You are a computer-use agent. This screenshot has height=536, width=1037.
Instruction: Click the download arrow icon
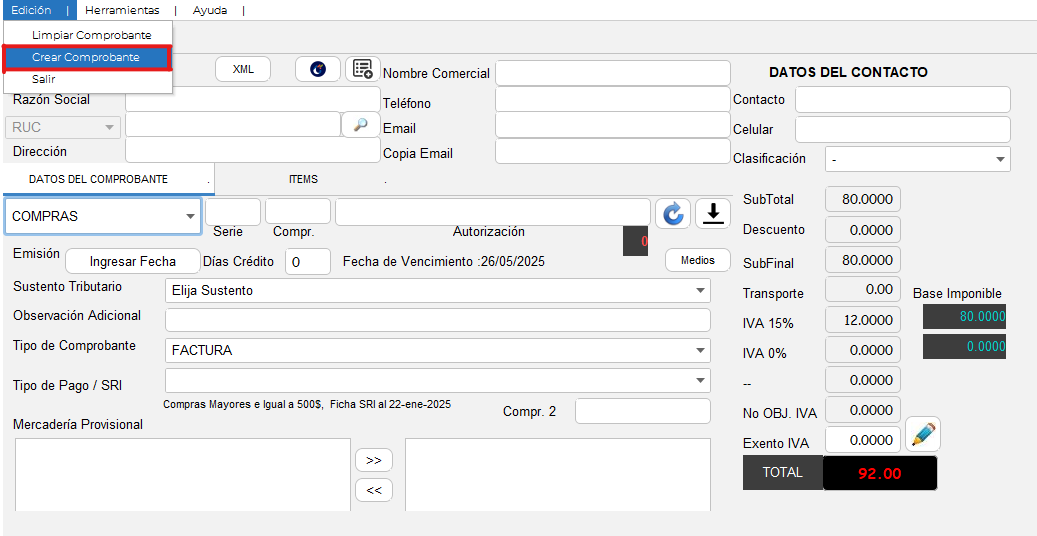tap(713, 213)
